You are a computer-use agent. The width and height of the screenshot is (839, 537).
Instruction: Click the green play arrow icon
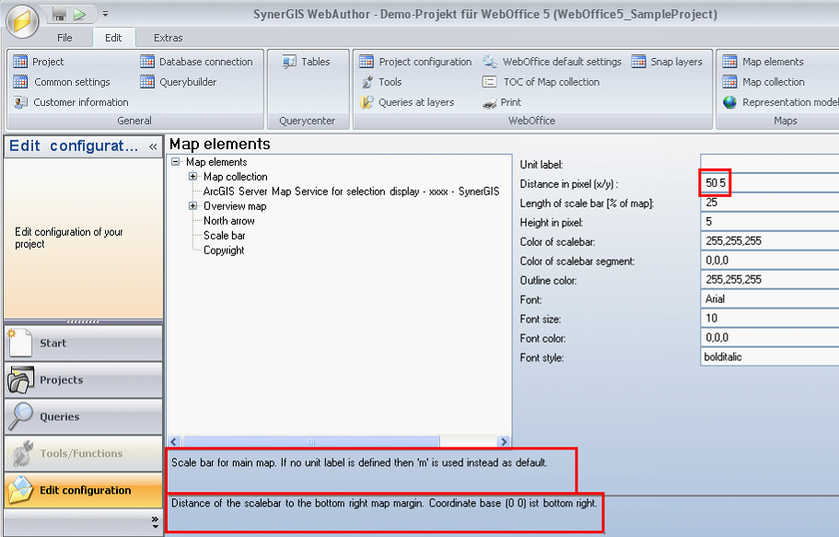pyautogui.click(x=80, y=14)
